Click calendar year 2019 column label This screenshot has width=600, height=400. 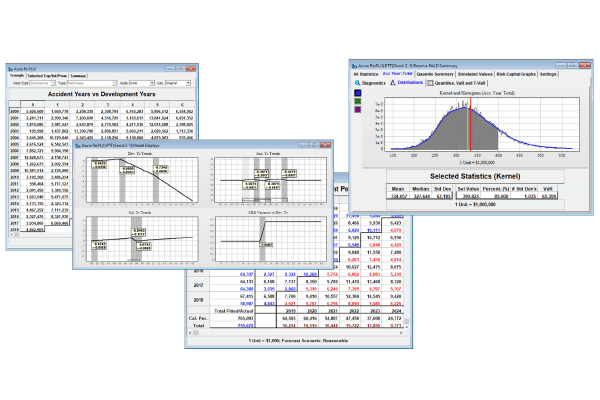291,311
